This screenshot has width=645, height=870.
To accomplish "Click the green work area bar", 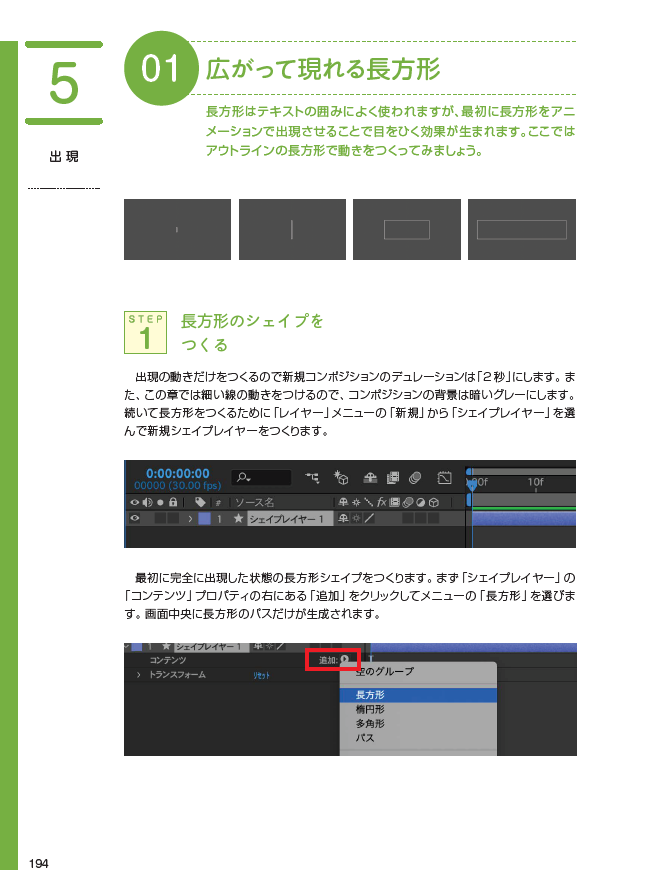I will click(523, 508).
